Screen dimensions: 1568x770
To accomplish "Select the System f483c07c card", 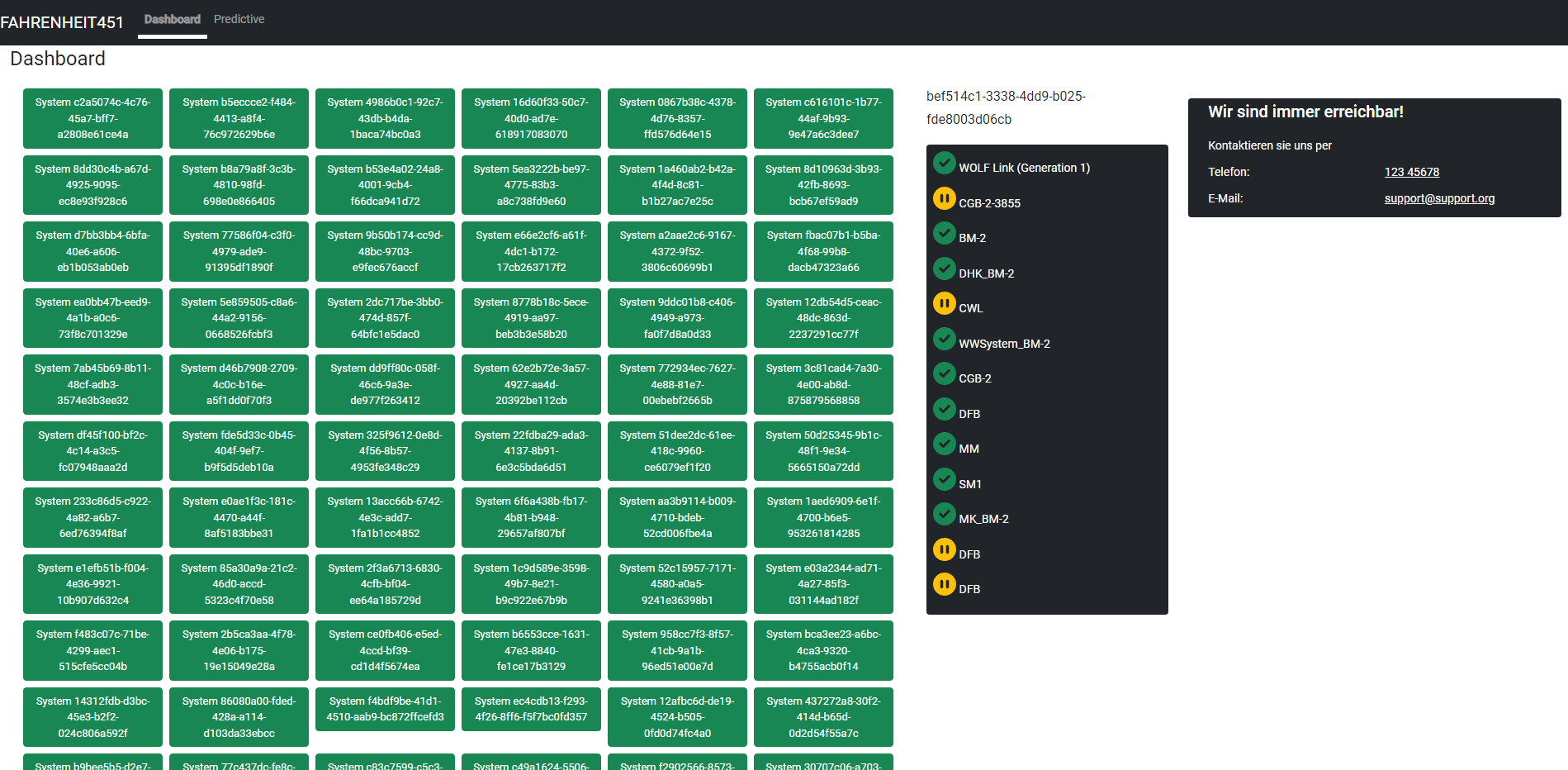I will 93,650.
